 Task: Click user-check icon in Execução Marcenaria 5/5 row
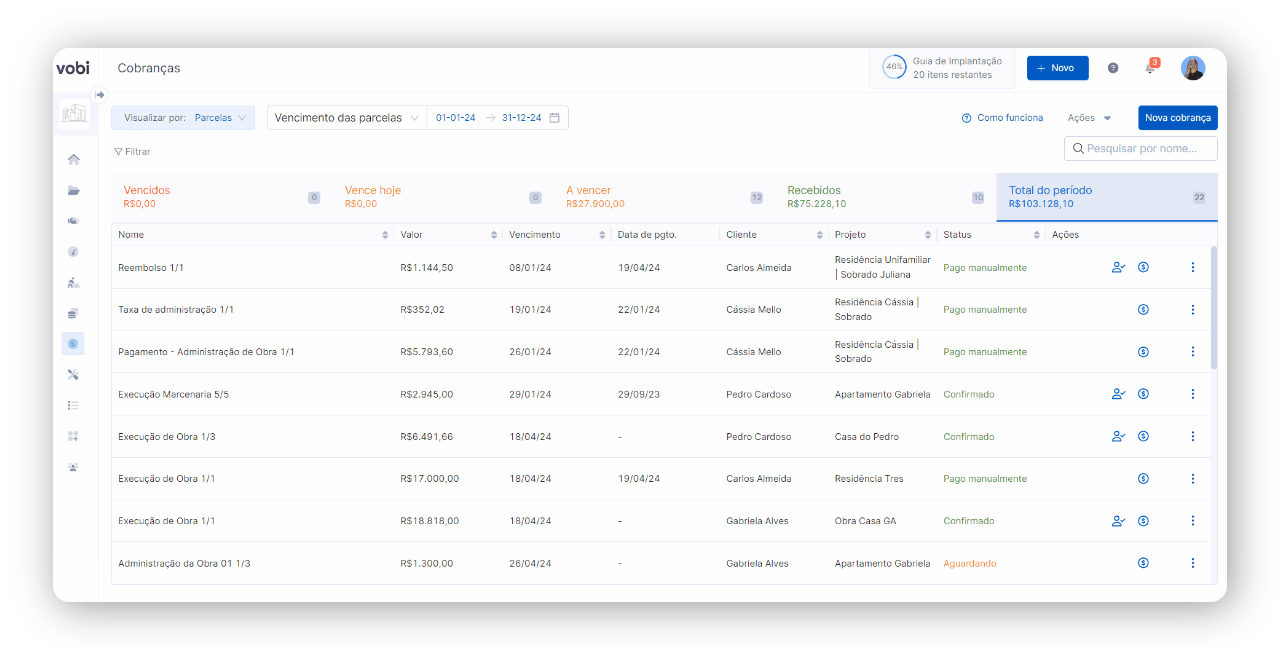[1119, 394]
